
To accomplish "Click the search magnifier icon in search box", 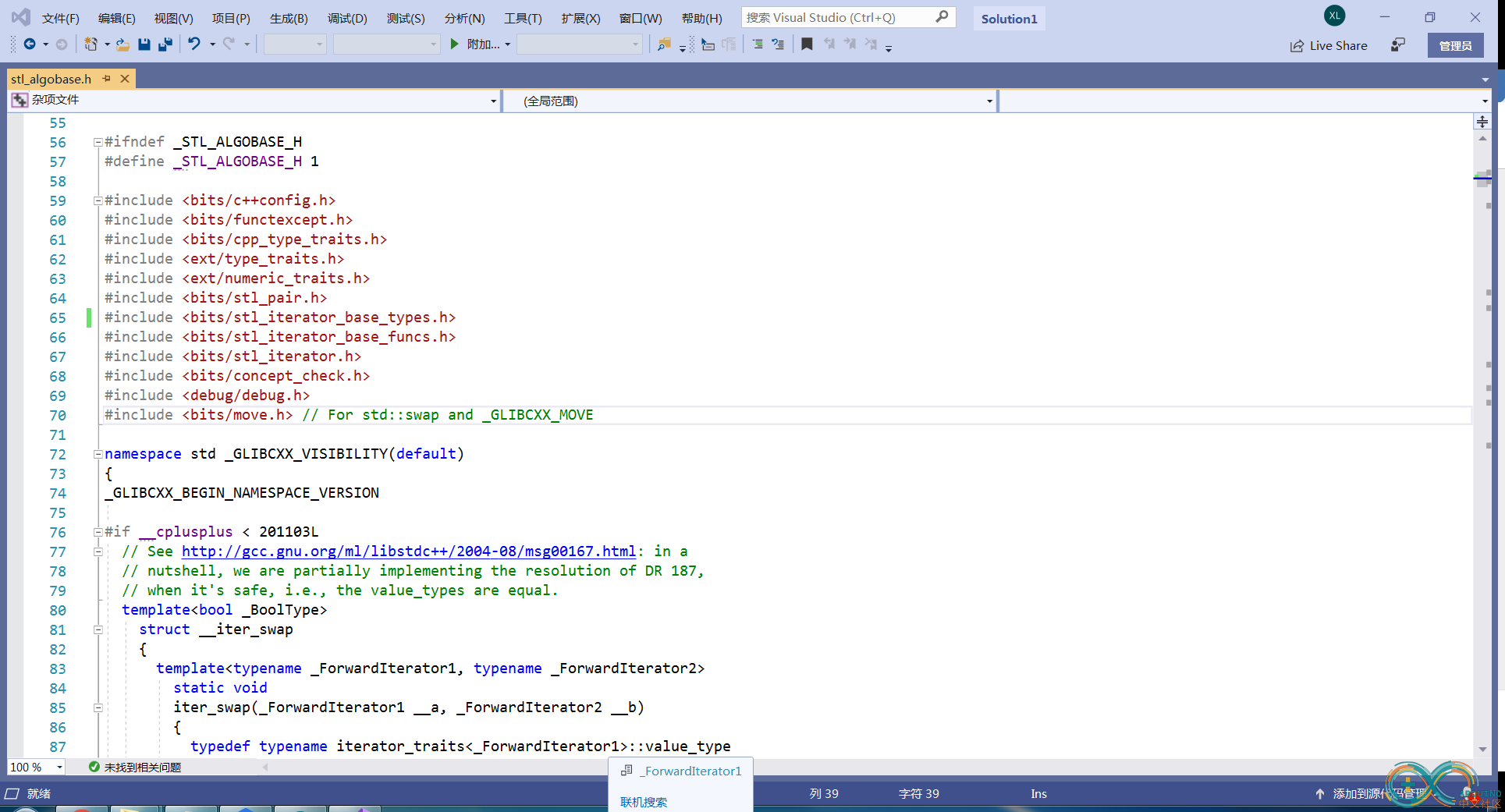I will tap(942, 16).
